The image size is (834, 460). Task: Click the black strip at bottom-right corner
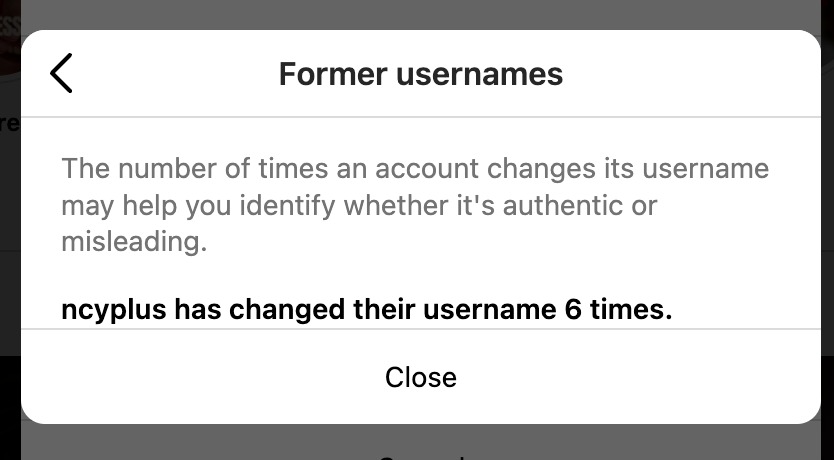coord(827,400)
